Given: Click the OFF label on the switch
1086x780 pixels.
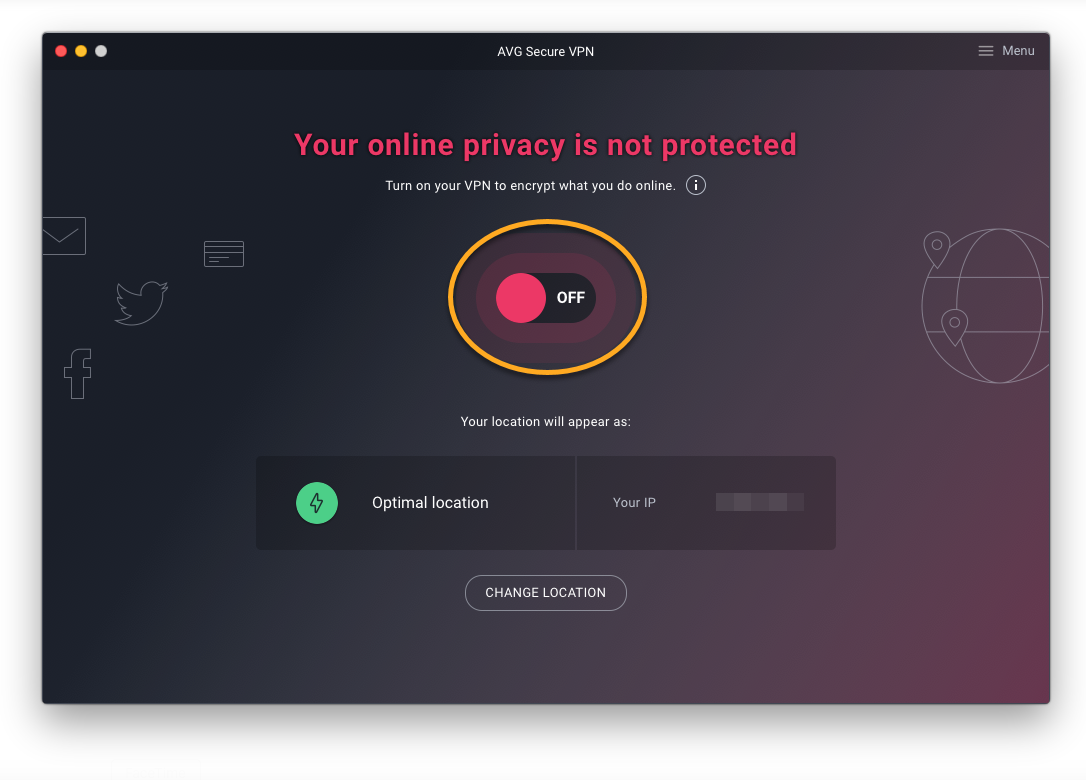Looking at the screenshot, I should tap(571, 298).
